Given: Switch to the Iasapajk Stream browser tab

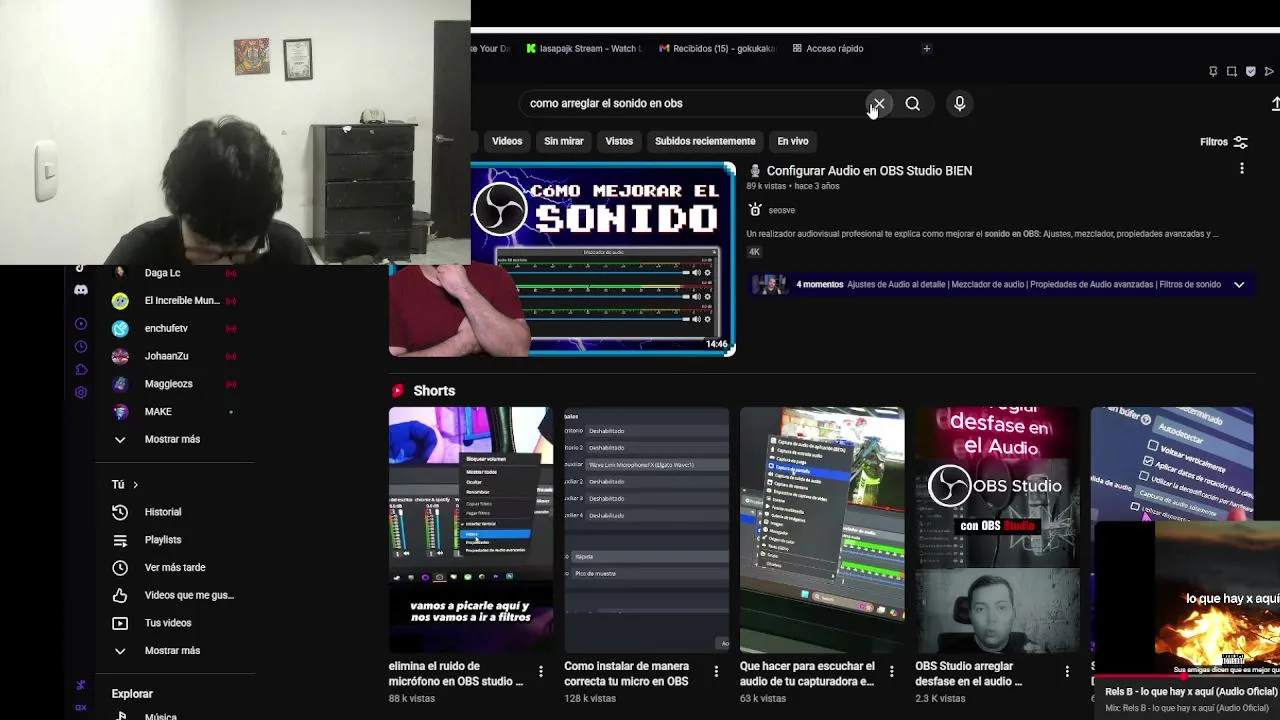Looking at the screenshot, I should tap(583, 48).
